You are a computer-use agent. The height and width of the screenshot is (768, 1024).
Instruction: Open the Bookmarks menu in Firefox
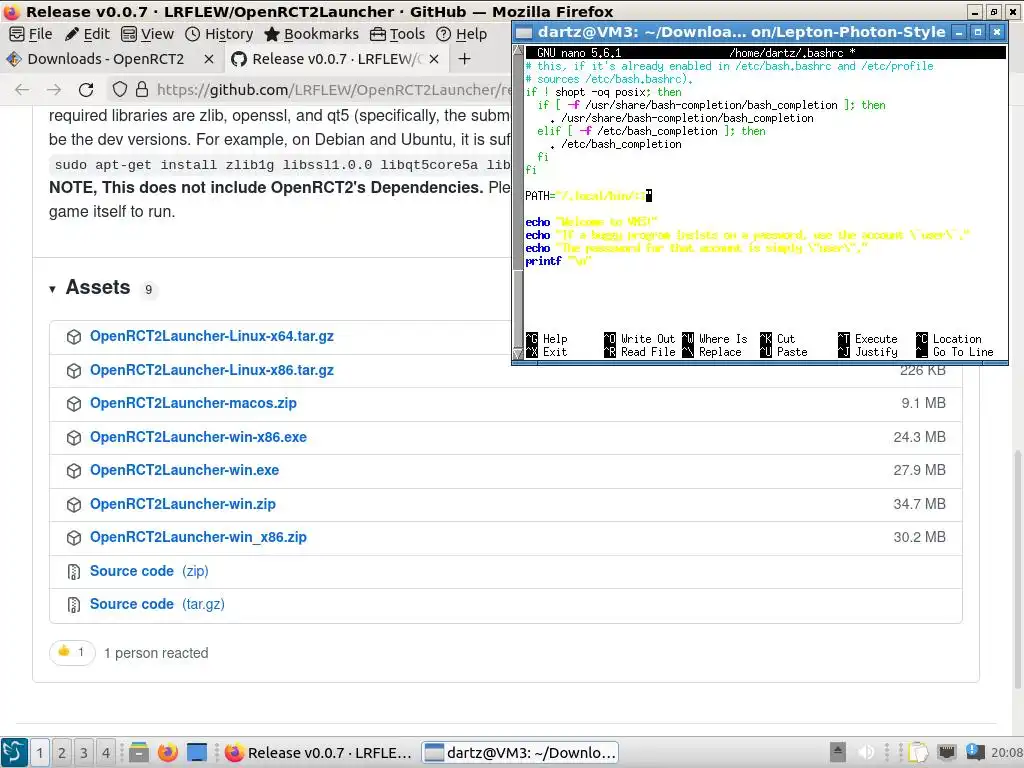click(x=312, y=34)
